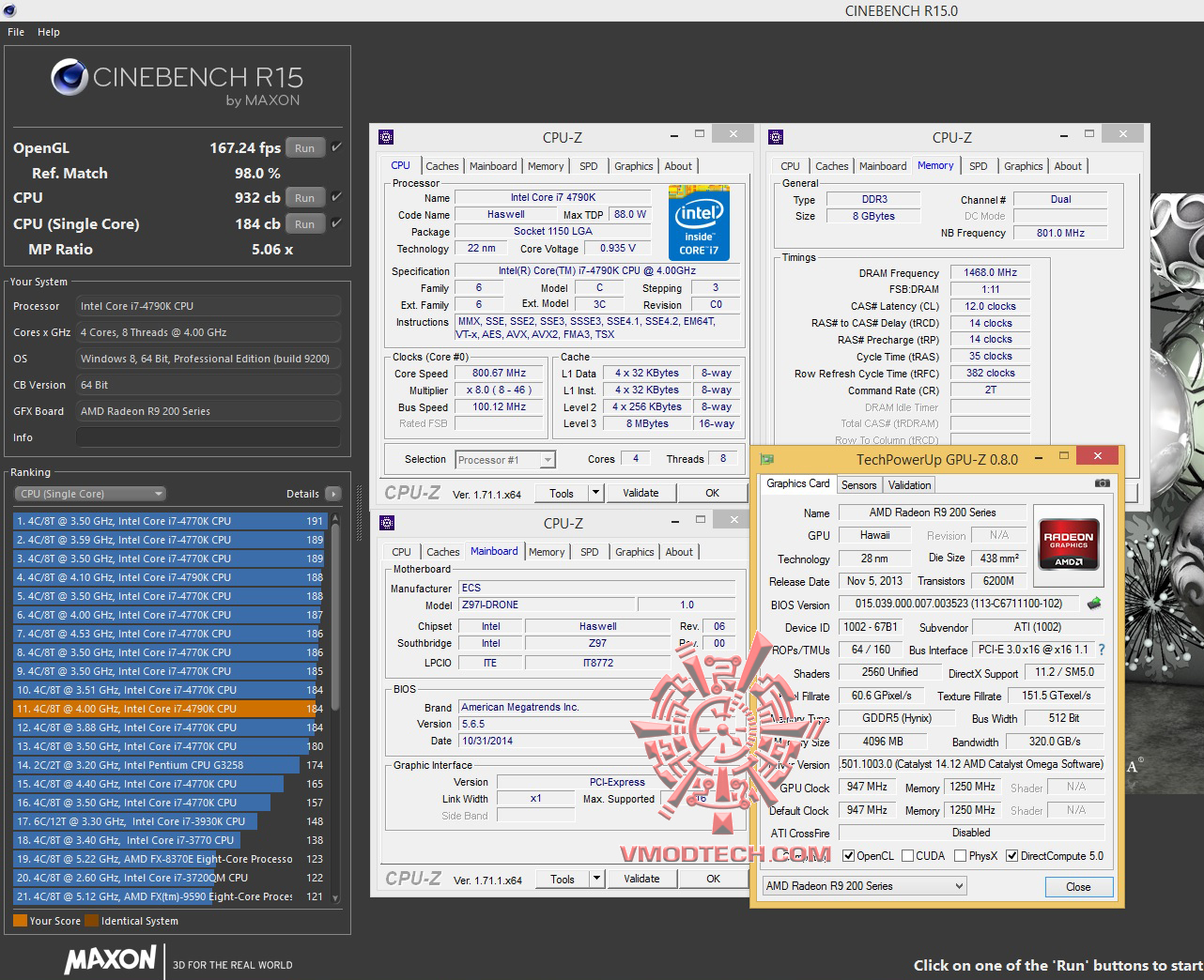Expand the Tools arrow in the Mainboard tab window
Image resolution: width=1204 pixels, height=980 pixels.
596,879
